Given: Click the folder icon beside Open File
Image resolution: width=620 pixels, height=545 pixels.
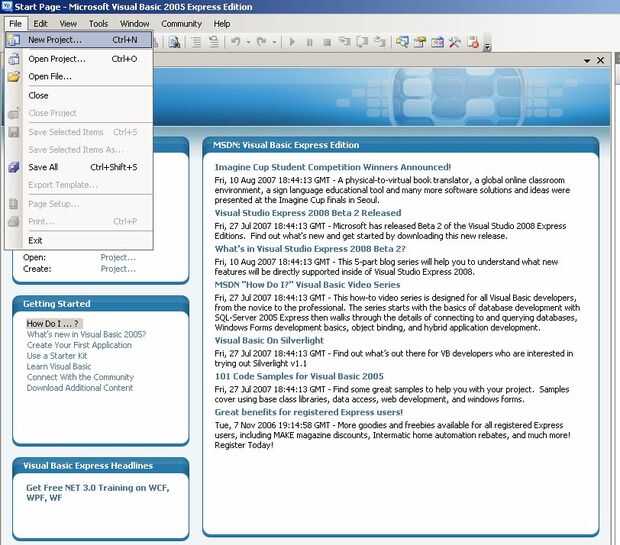Looking at the screenshot, I should pos(14,76).
